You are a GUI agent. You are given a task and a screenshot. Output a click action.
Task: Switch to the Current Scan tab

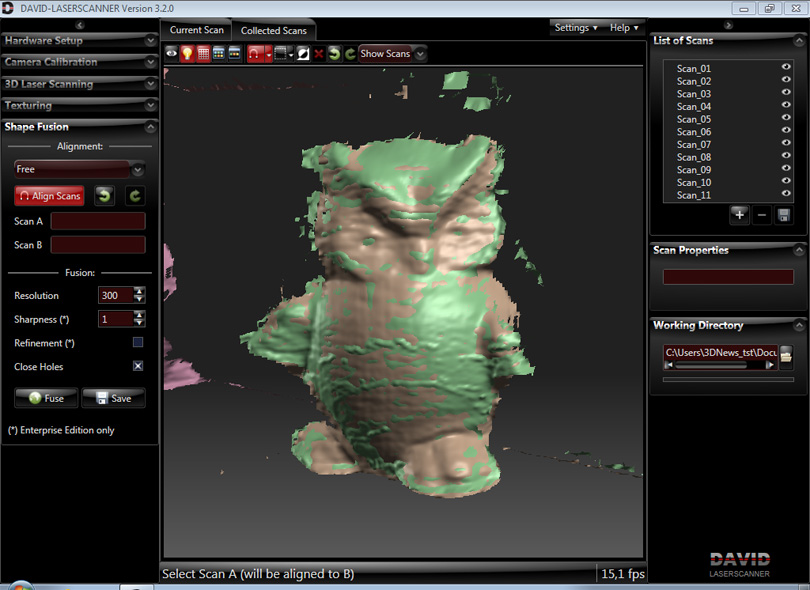click(196, 30)
